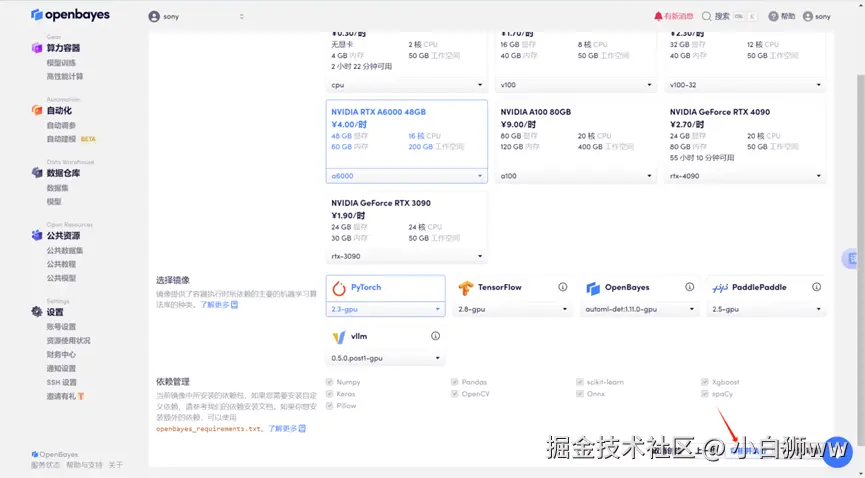Open 了解更多 link under 依赖管理

[x=287, y=428]
